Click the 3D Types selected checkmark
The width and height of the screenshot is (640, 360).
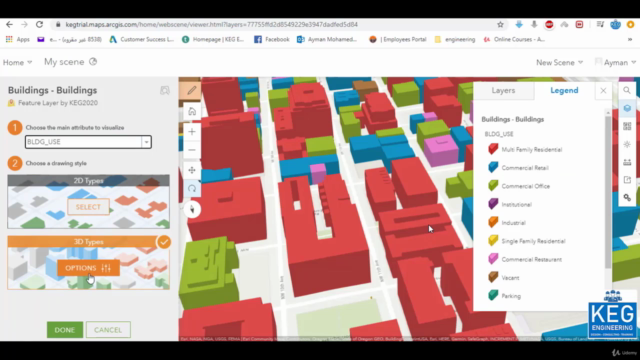164,242
